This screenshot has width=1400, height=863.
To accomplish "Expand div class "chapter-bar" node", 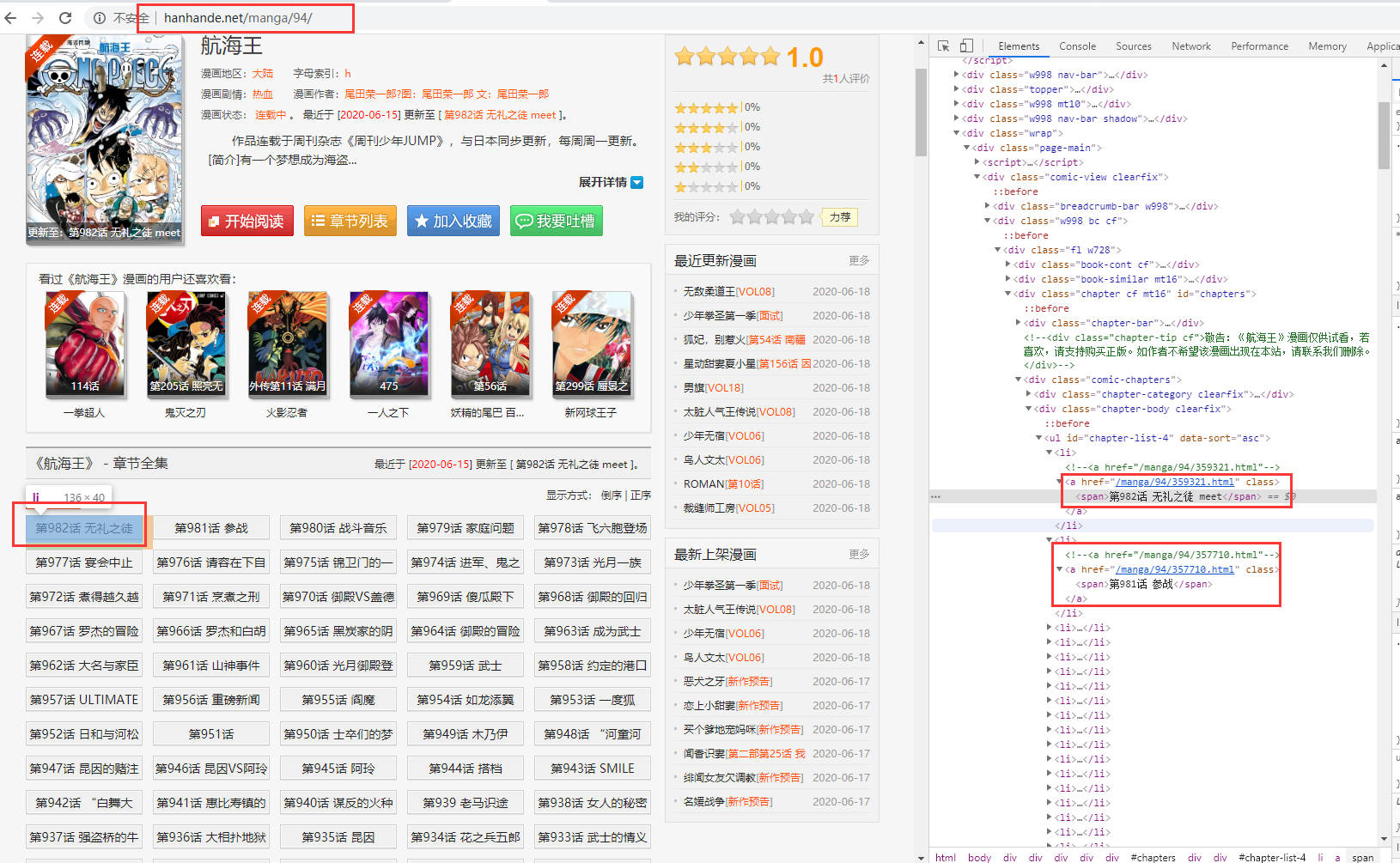I will [x=1019, y=323].
